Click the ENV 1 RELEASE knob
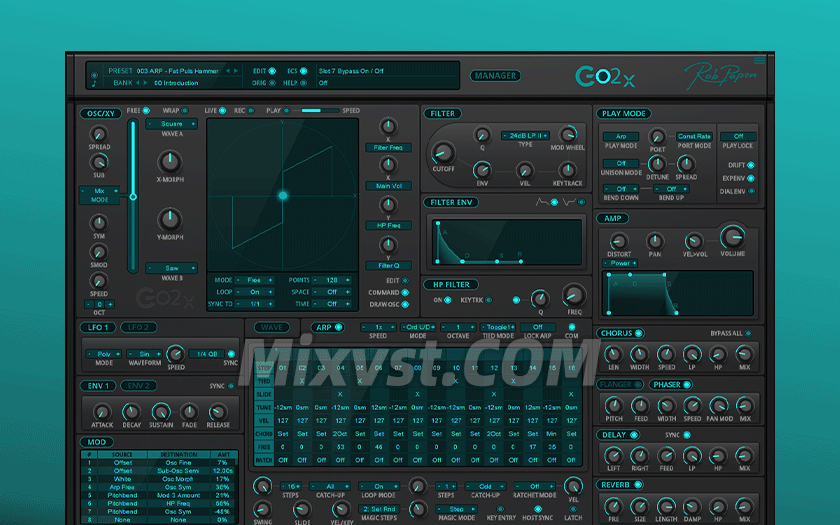The height and width of the screenshot is (525, 840). coord(217,411)
